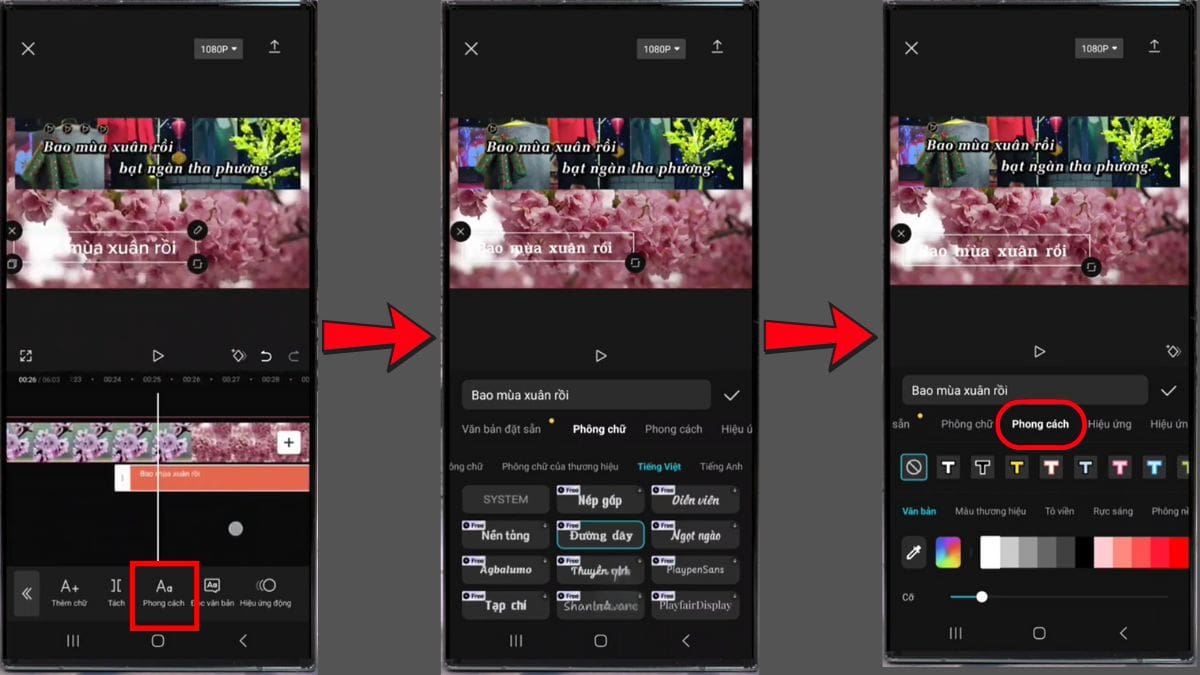1200x675 pixels.
Task: Open the 1080P resolution dropdown in left screen
Action: [x=218, y=49]
